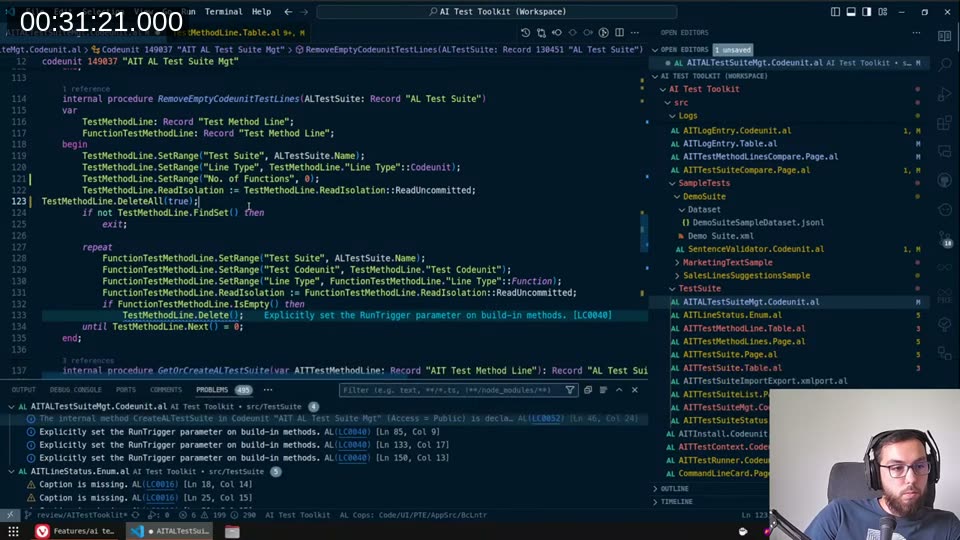Toggle the primary sidebar layout button
The width and height of the screenshot is (960, 540).
tap(866, 12)
